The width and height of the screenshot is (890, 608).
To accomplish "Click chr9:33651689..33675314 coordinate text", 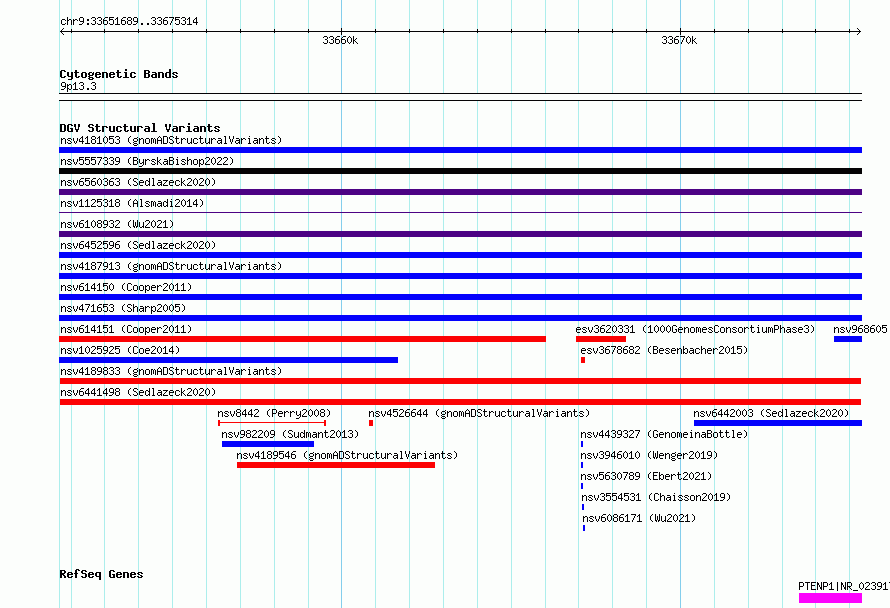I will point(129,22).
